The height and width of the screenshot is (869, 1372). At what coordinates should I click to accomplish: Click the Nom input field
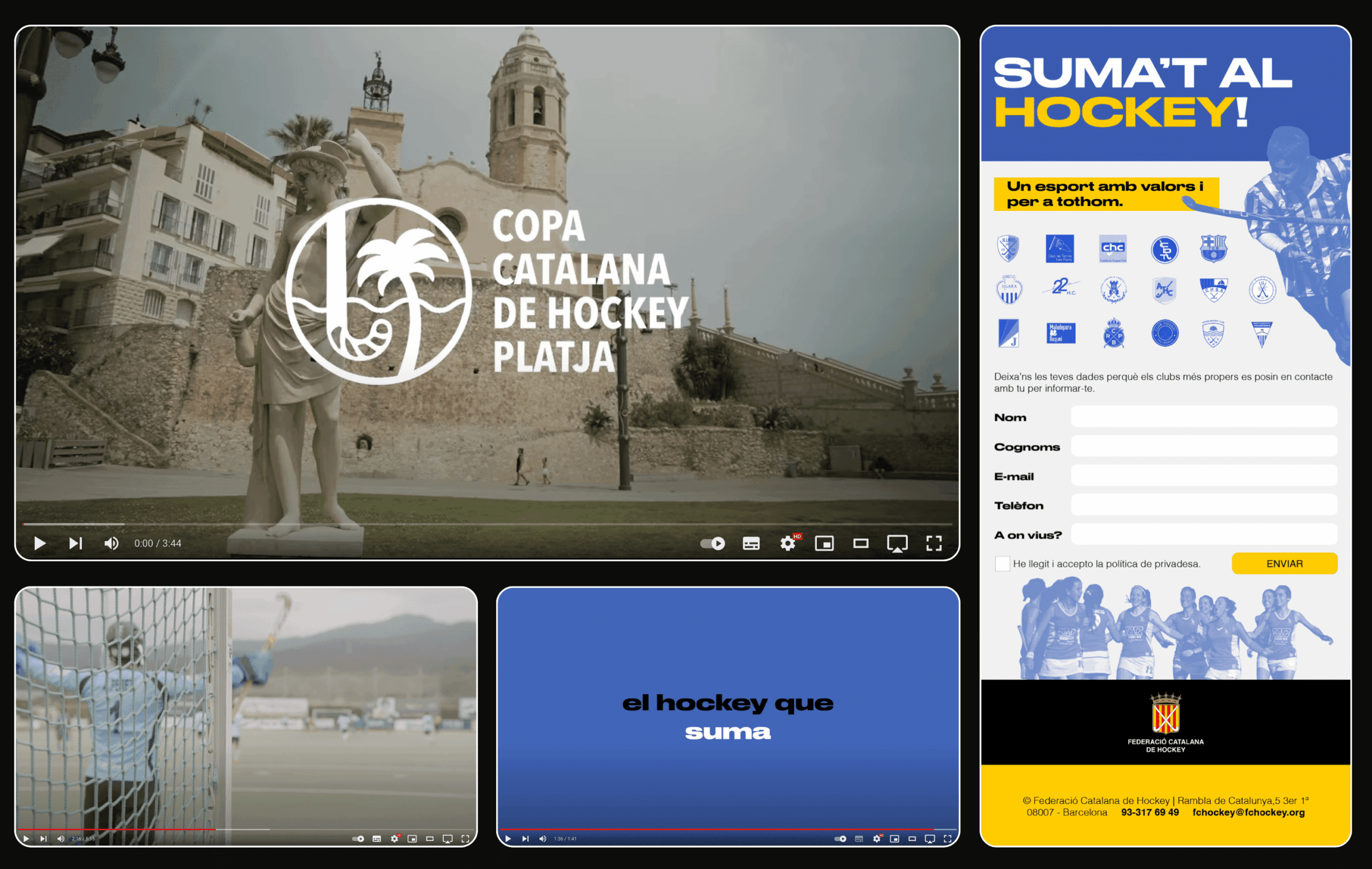pos(1203,417)
